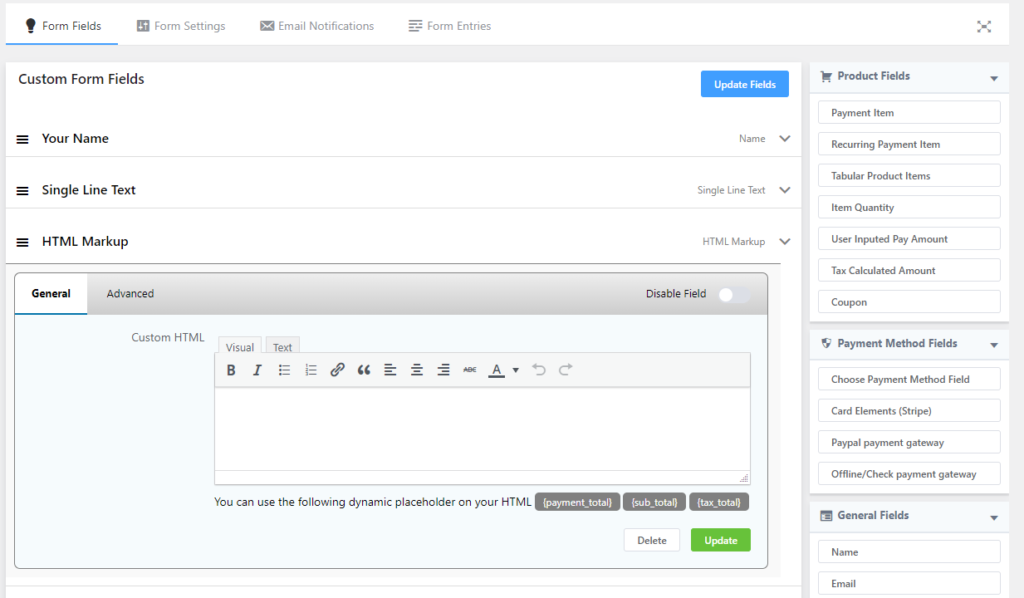This screenshot has height=598, width=1024.
Task: Pick the text color swatch
Action: [x=496, y=370]
